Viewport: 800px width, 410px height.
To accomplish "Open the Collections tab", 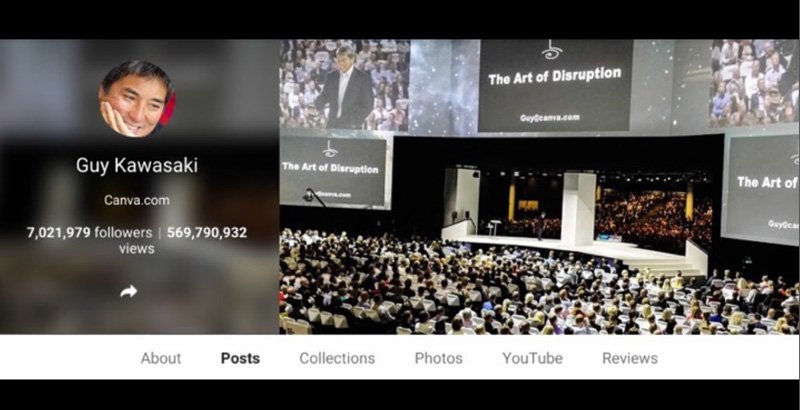I will point(337,358).
